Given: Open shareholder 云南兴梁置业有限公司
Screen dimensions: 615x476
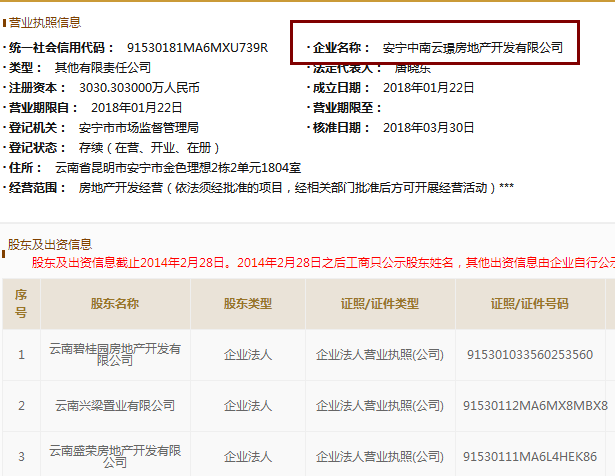Looking at the screenshot, I should [115, 405].
